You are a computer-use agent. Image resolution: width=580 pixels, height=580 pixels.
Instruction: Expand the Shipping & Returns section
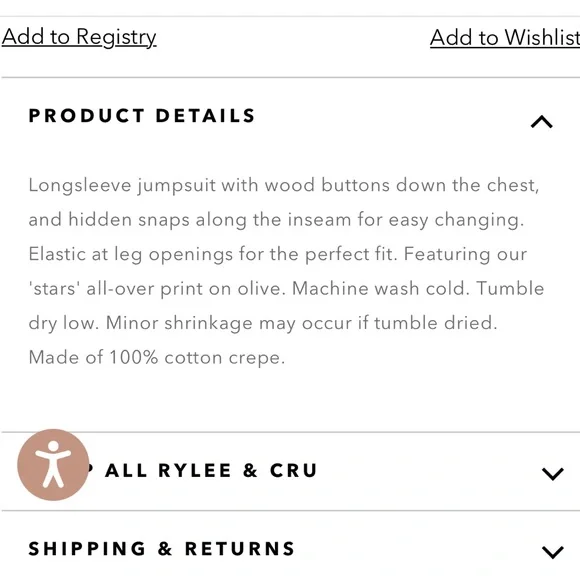290,549
